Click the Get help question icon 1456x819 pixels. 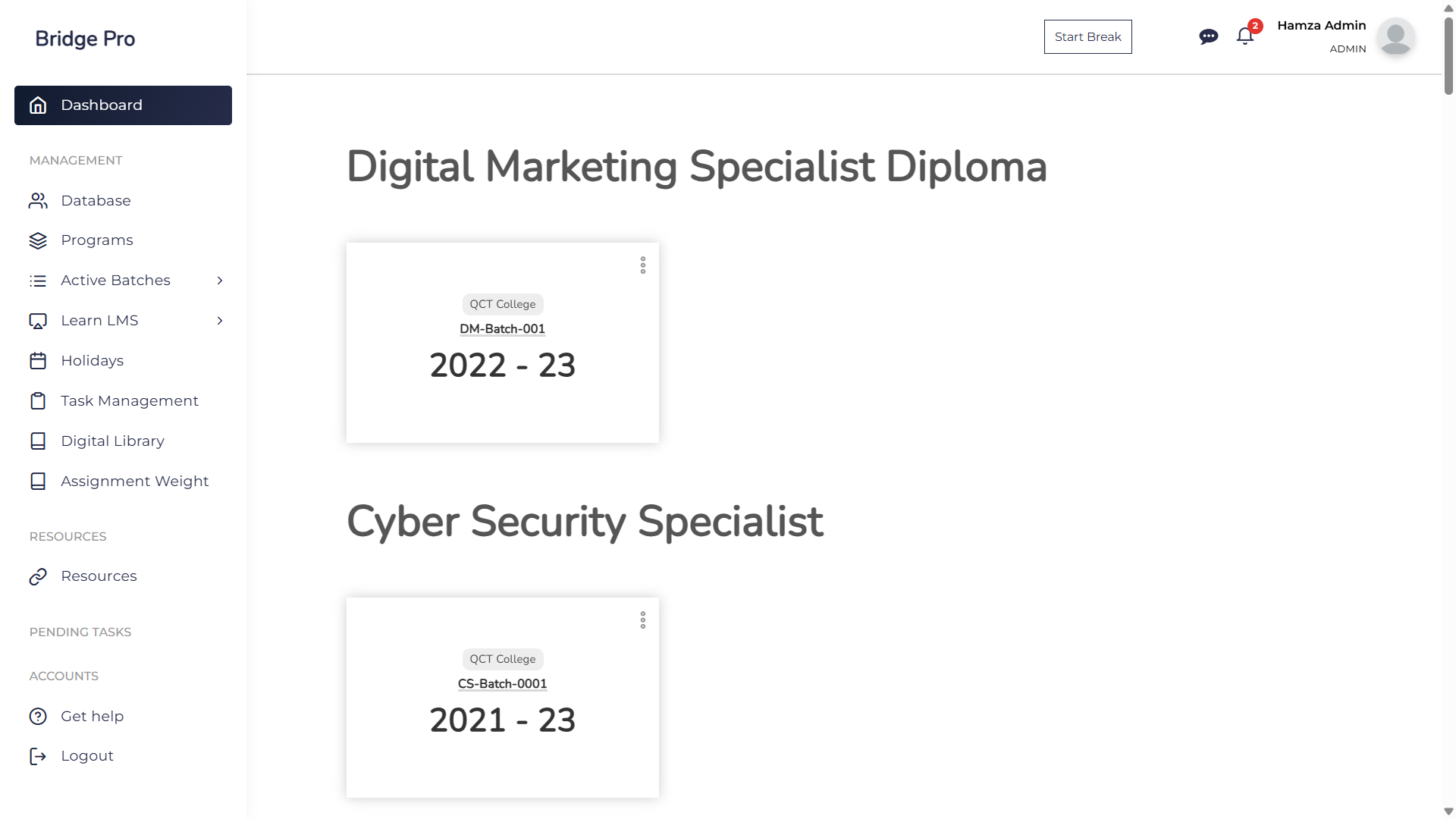[x=38, y=717]
